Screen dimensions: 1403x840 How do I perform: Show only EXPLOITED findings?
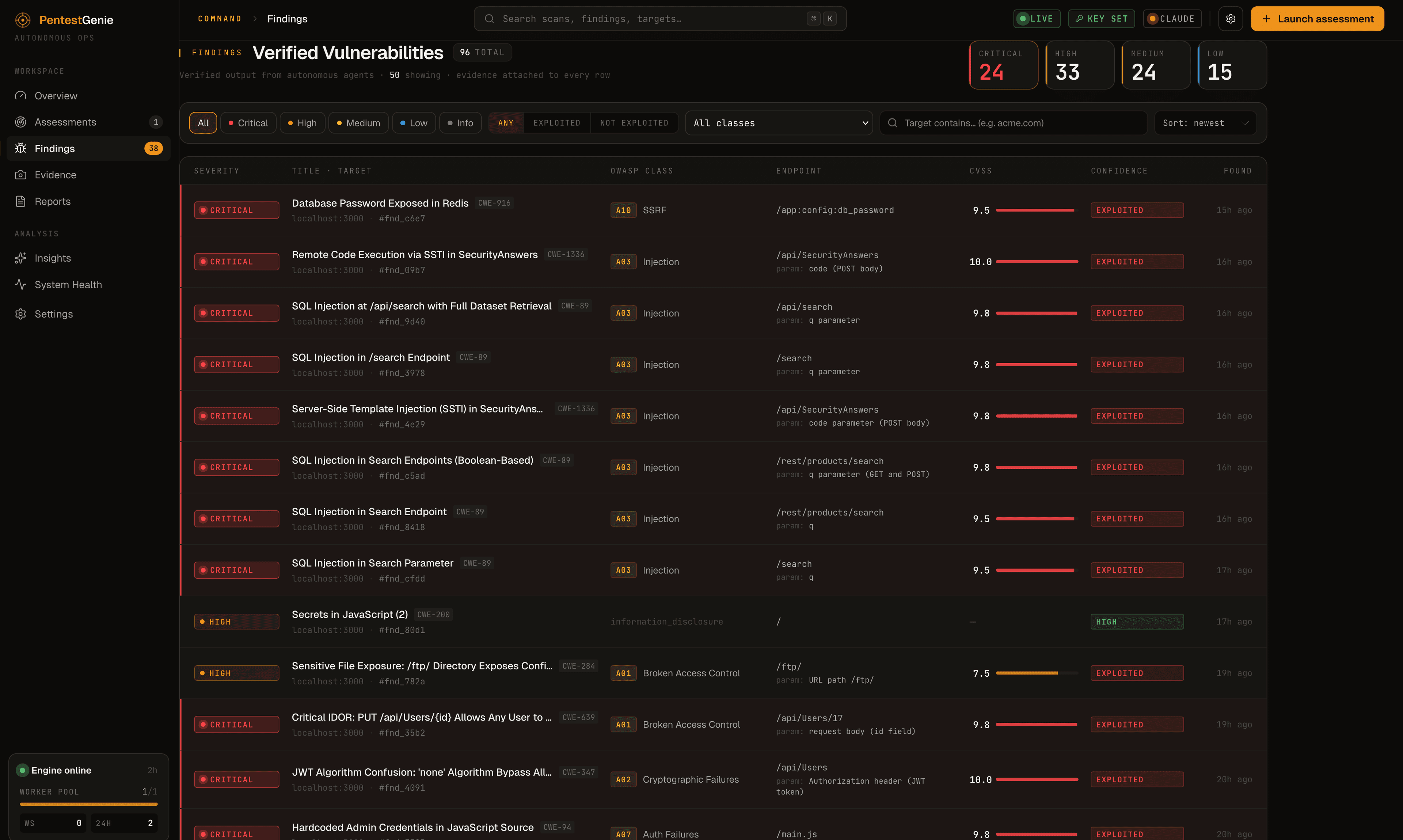[557, 123]
